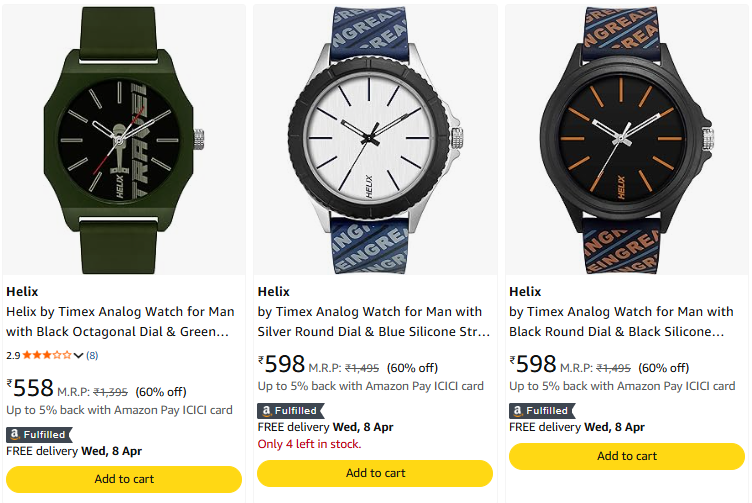The height and width of the screenshot is (503, 752).
Task: Open the silver dial blue strap watch image
Action: click(x=375, y=140)
